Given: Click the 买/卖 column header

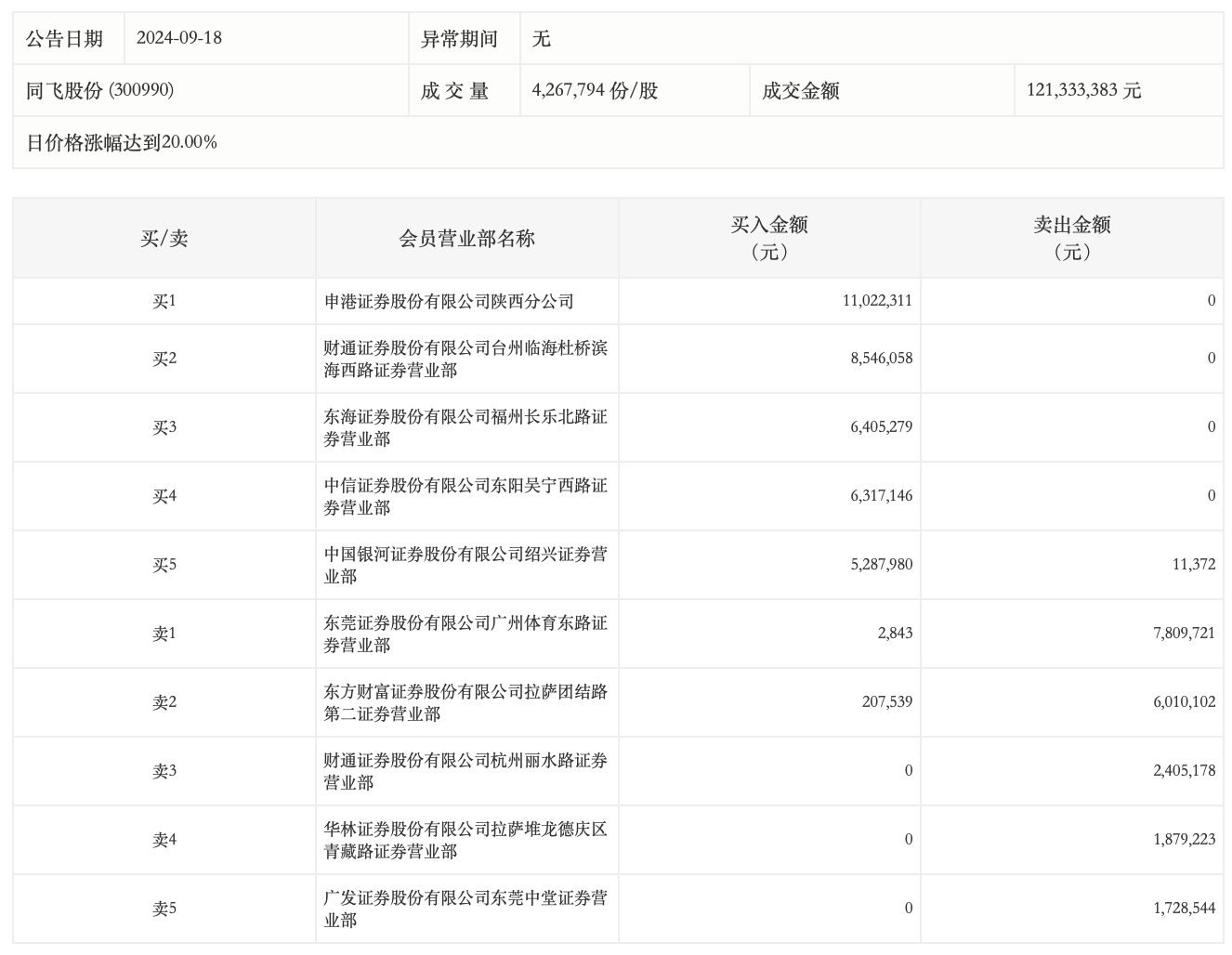Looking at the screenshot, I should click(x=164, y=238).
